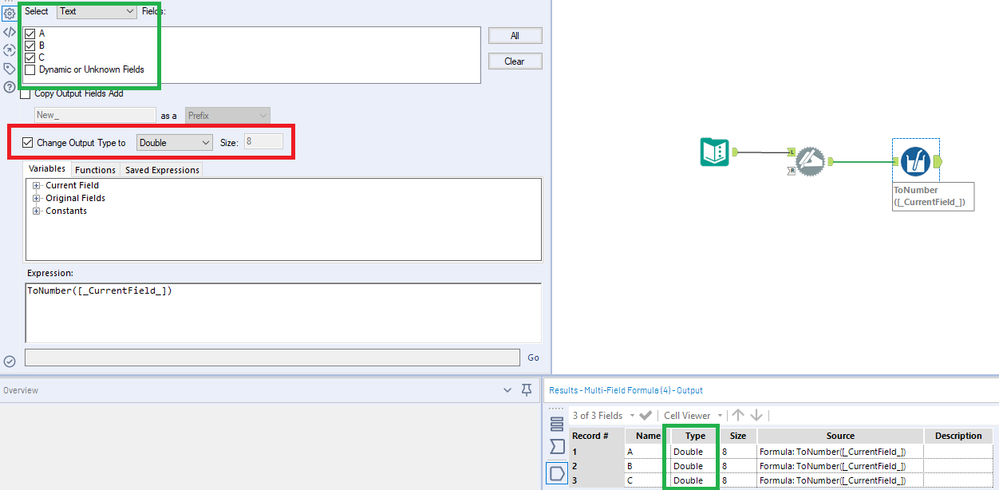Click the ToNumber annotation under Browse tool
Image resolution: width=999 pixels, height=490 pixels.
(933, 196)
